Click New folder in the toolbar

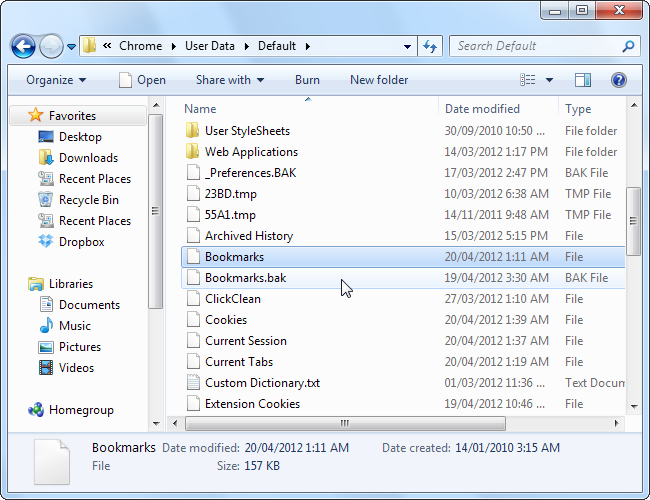[379, 80]
